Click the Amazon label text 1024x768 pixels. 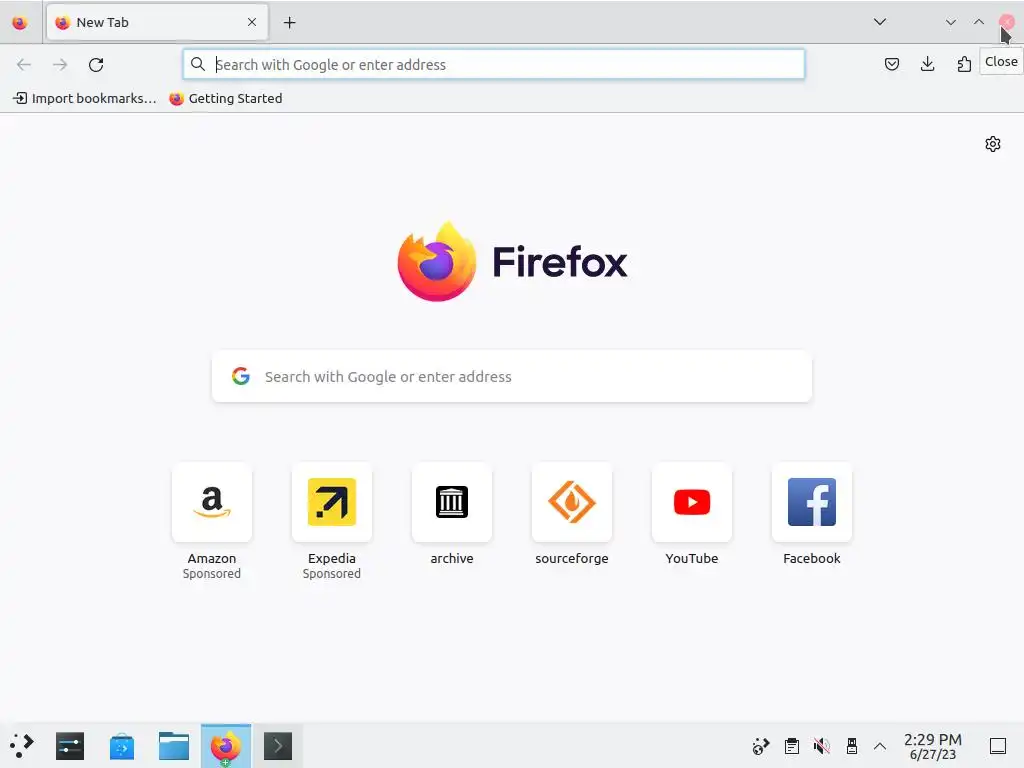pyautogui.click(x=212, y=558)
